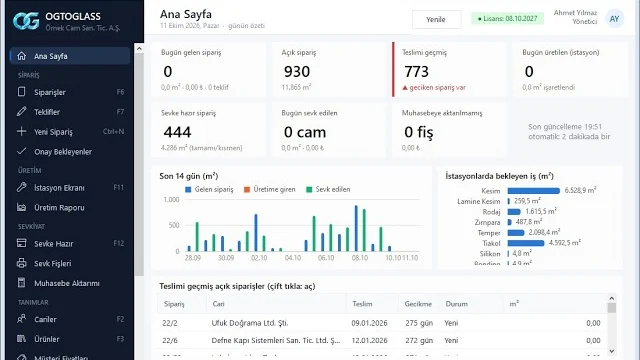Click the Sevk Fişleri printer icon
The height and width of the screenshot is (360, 640).
pos(21,263)
